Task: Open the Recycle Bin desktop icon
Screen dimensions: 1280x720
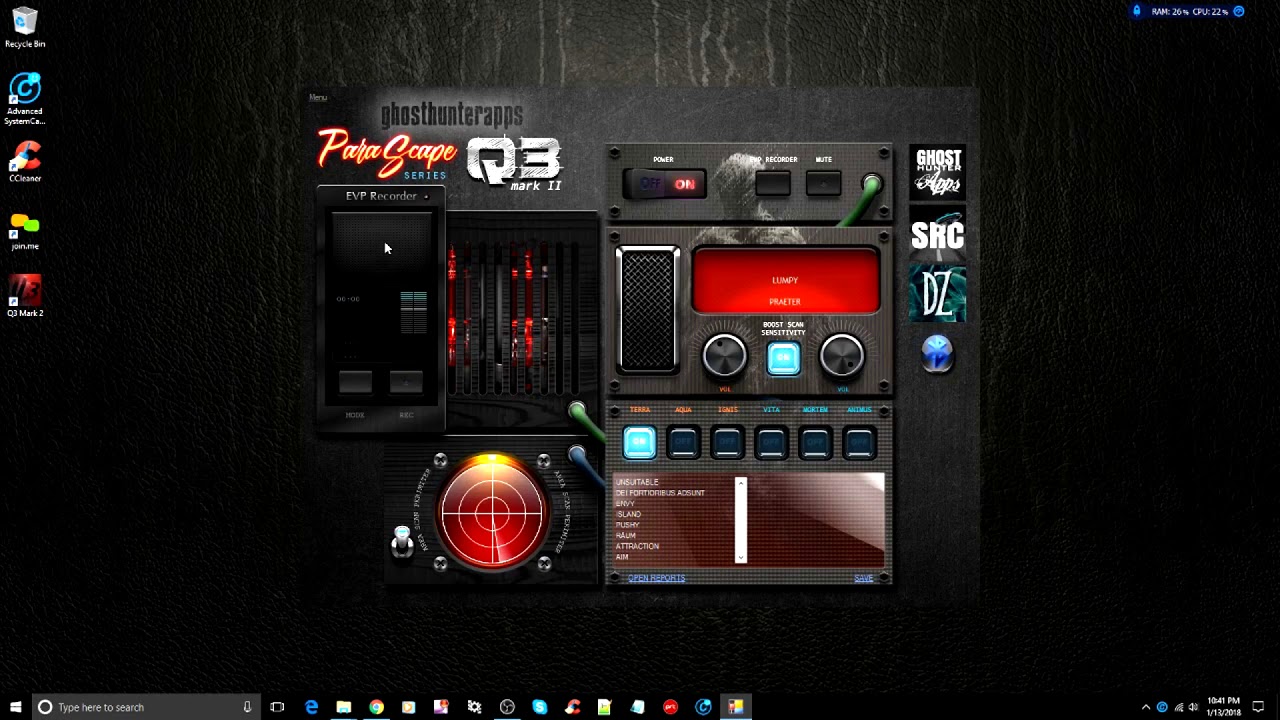Action: point(25,27)
